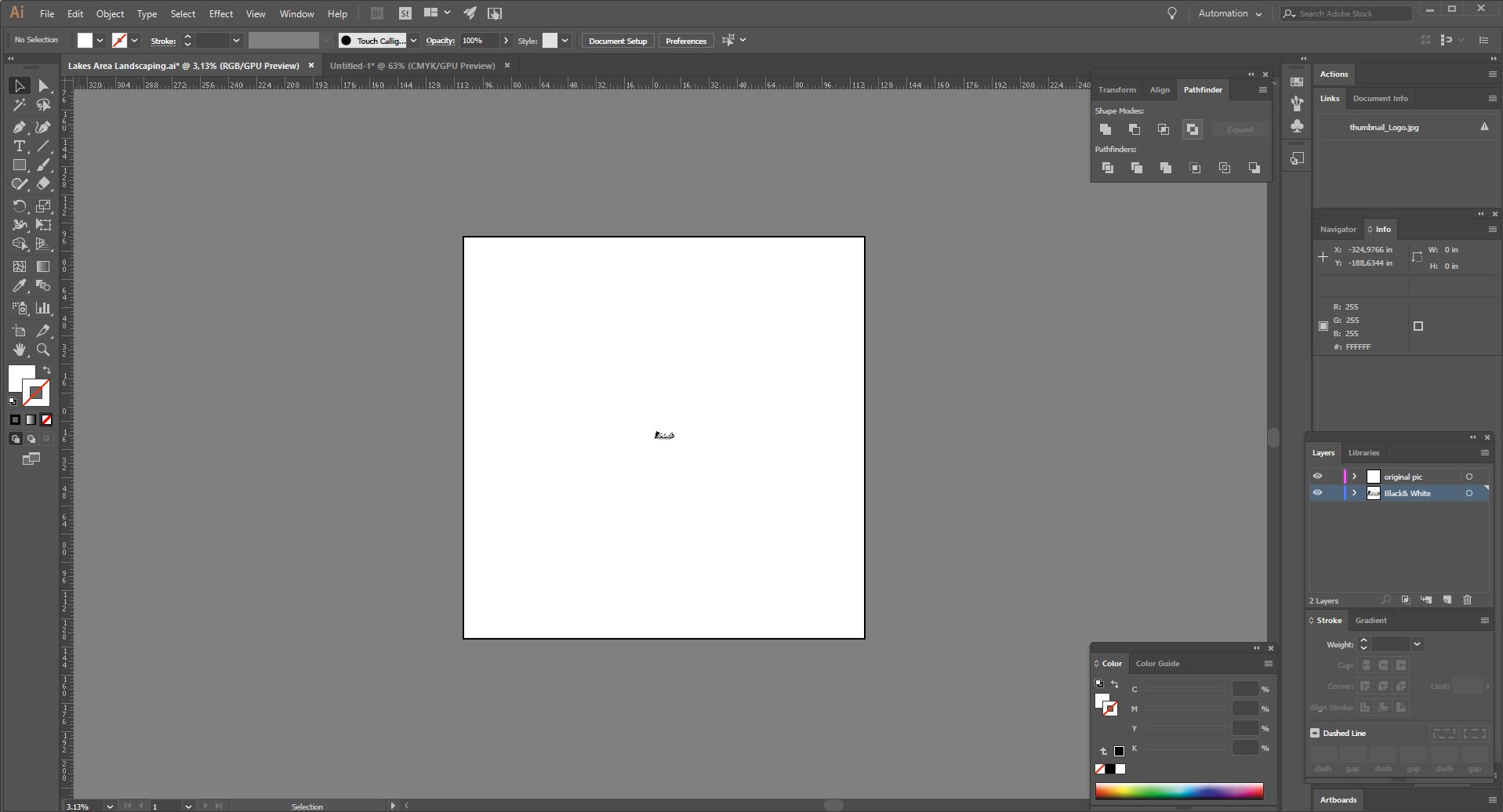Switch to the Document Info tab
1503x812 pixels.
coord(1380,99)
